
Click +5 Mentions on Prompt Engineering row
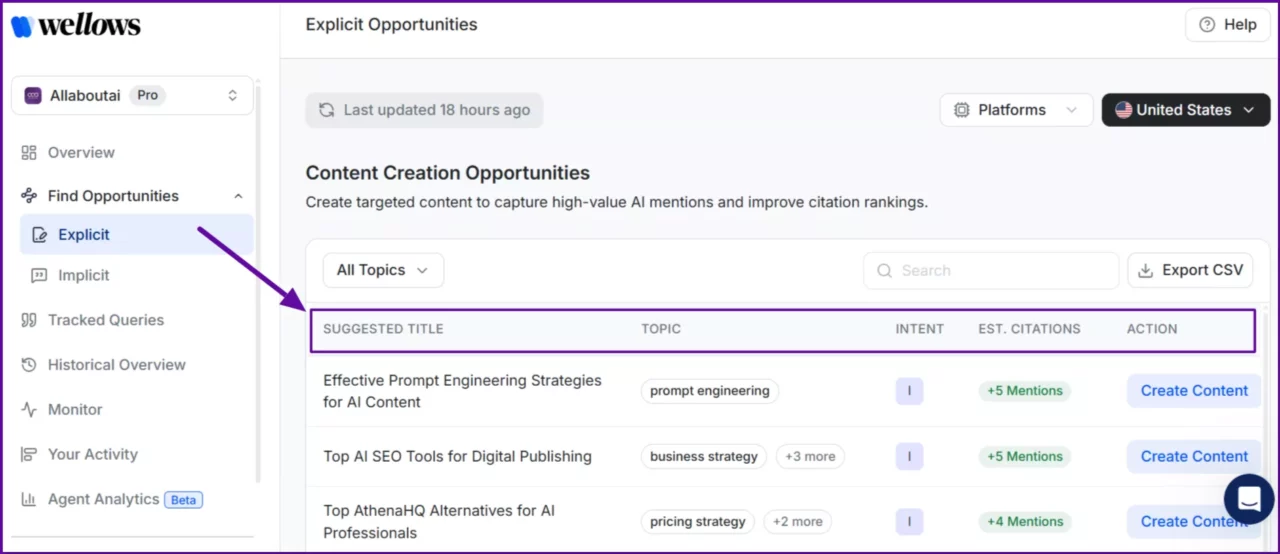click(x=1025, y=391)
